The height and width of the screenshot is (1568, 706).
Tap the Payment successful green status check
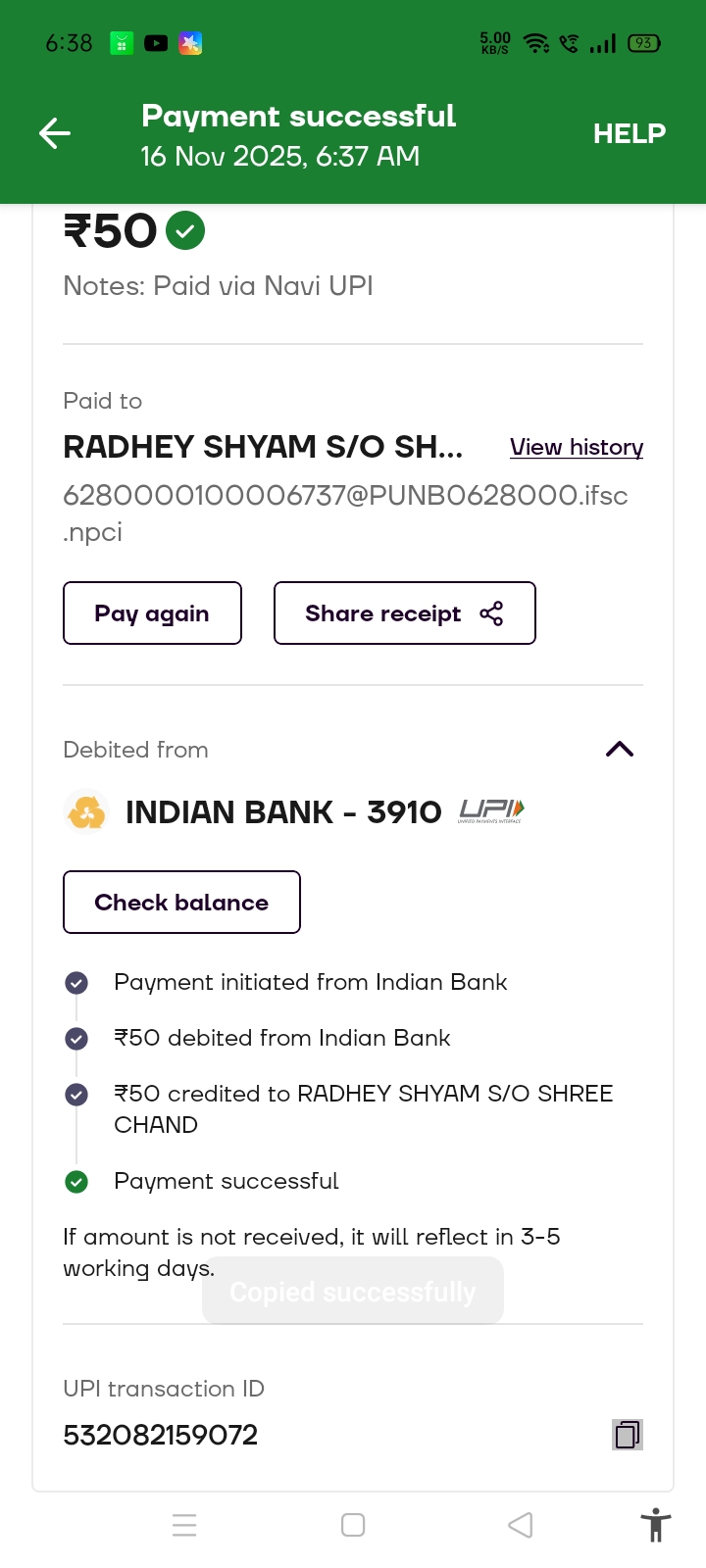(76, 1182)
